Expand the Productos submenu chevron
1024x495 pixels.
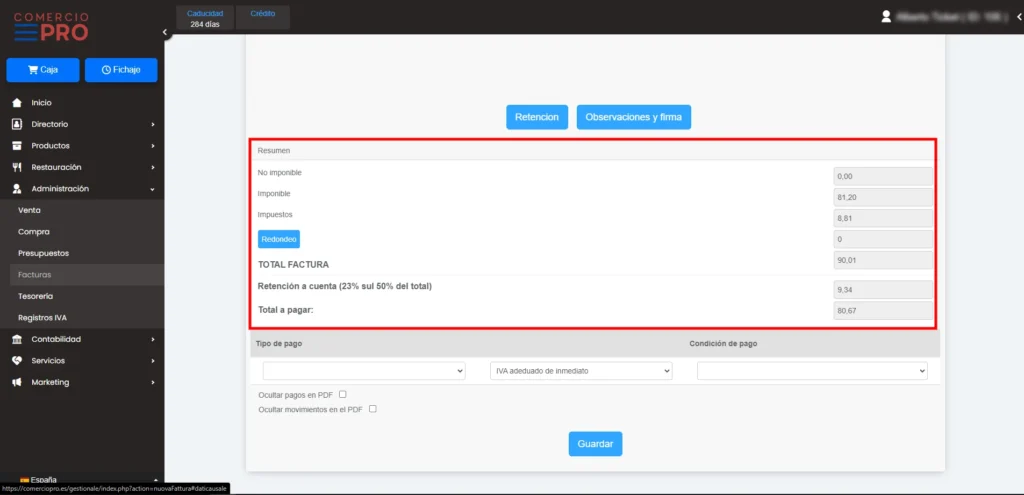[x=153, y=146]
